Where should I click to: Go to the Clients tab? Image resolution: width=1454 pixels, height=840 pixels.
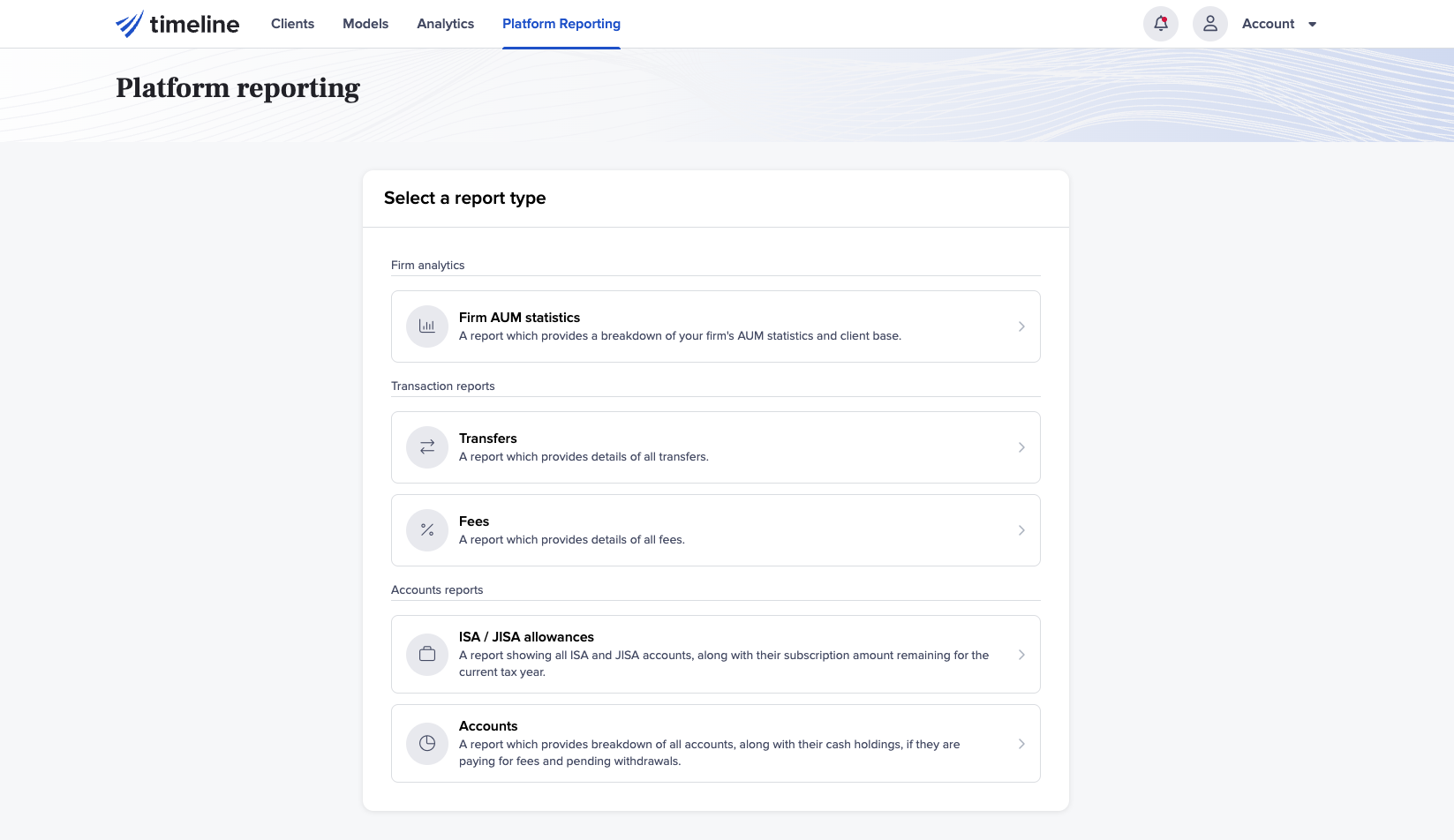pyautogui.click(x=292, y=24)
